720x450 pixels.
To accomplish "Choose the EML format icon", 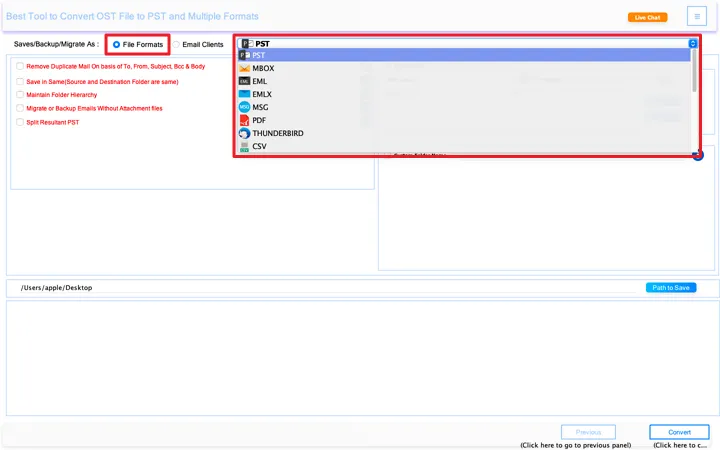I will click(244, 81).
